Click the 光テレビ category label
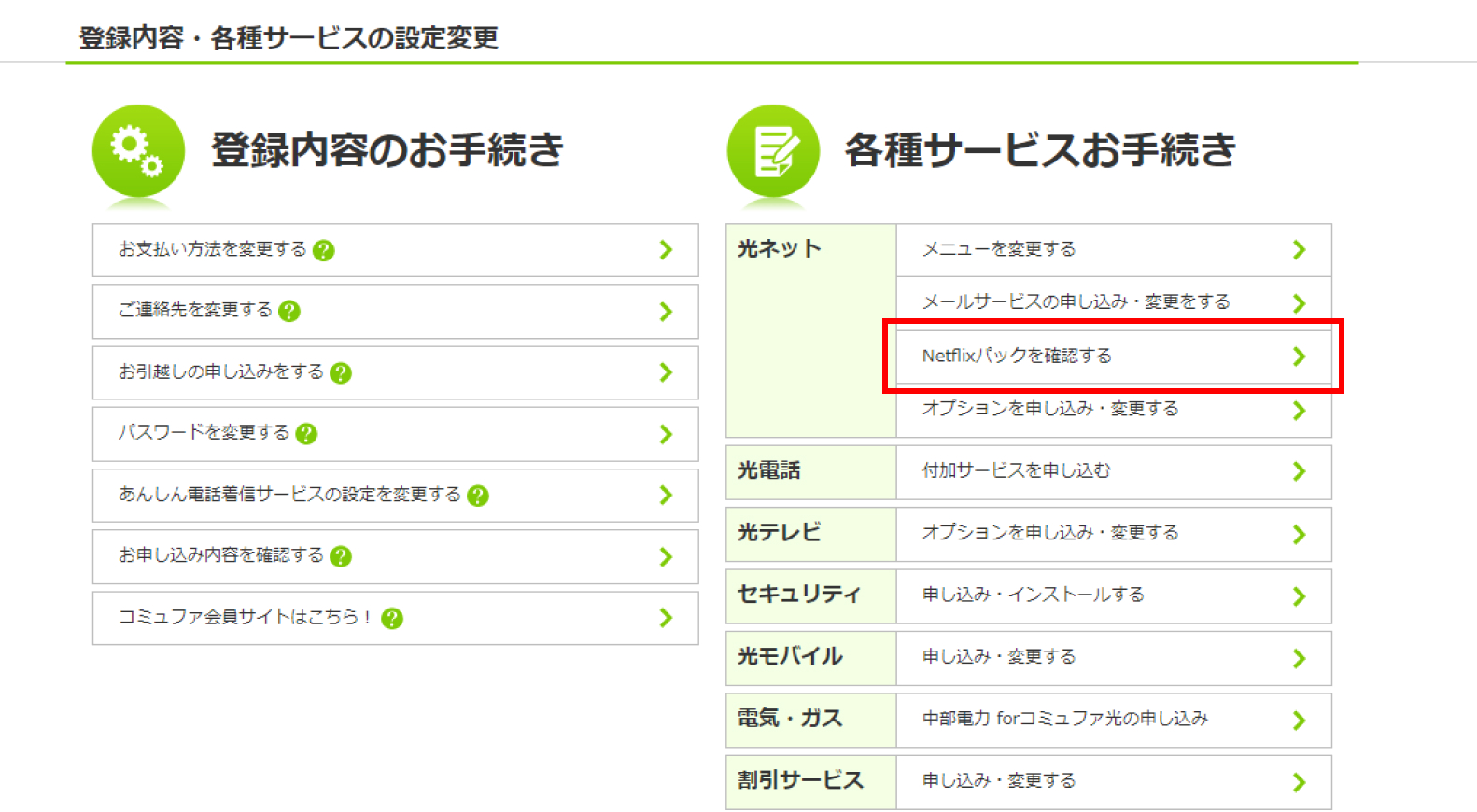This screenshot has height=812, width=1477. coord(779,532)
